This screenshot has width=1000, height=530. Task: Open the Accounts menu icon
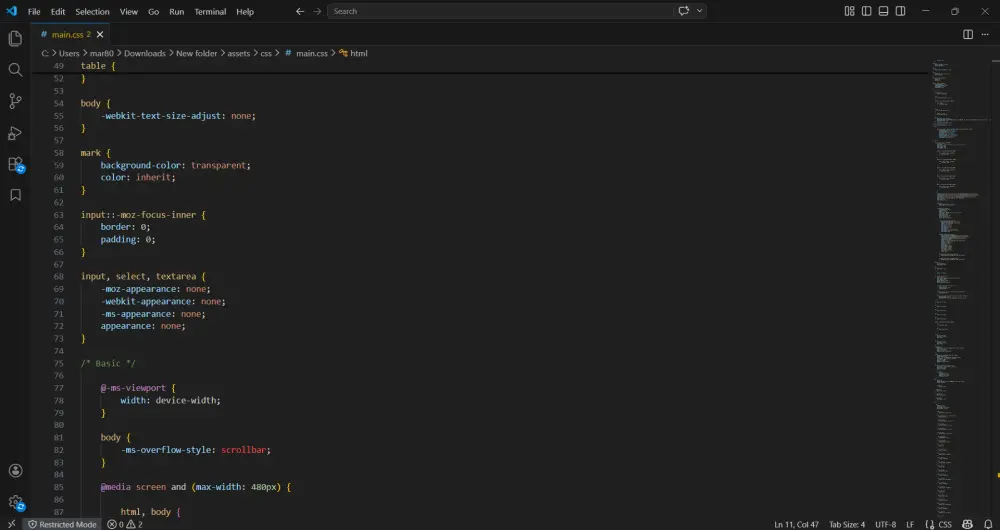click(15, 471)
